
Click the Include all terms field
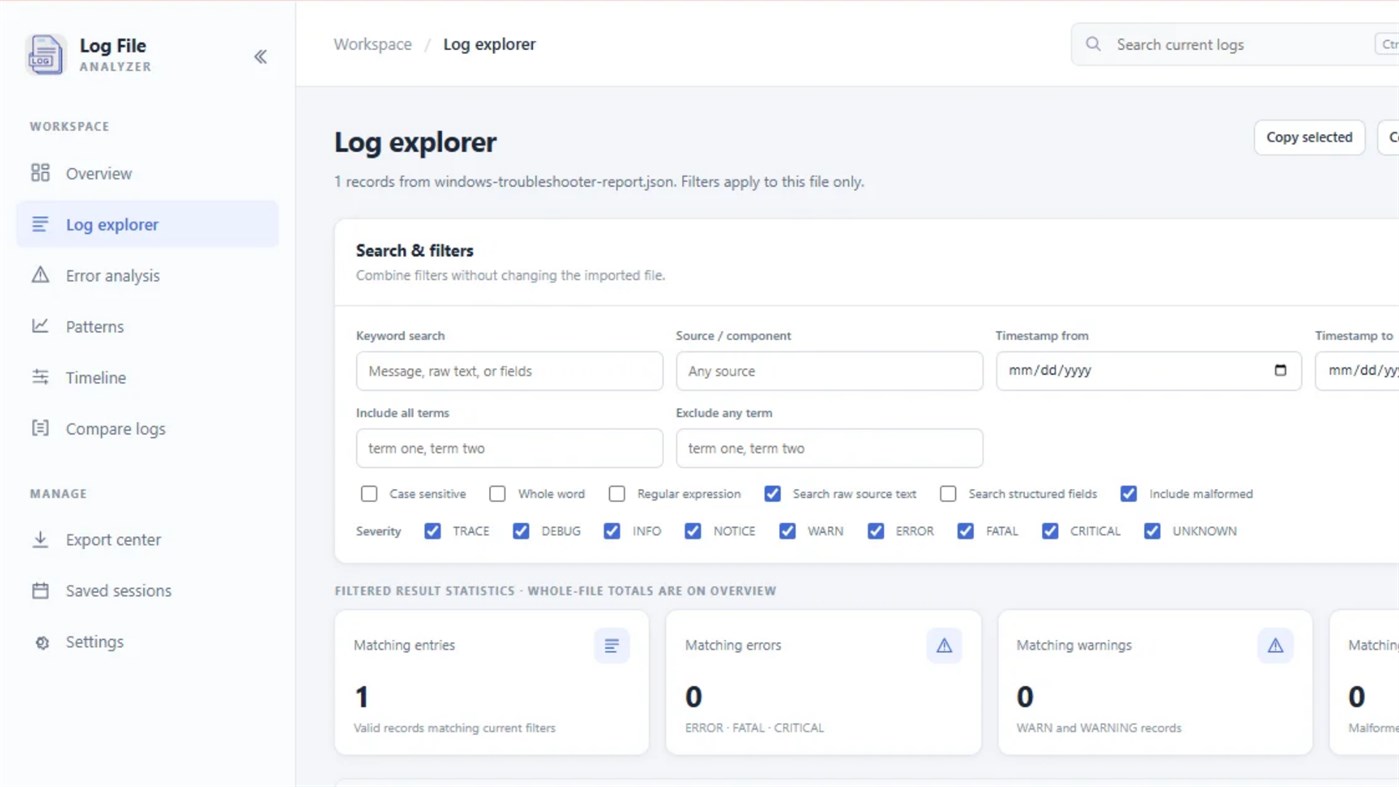509,448
